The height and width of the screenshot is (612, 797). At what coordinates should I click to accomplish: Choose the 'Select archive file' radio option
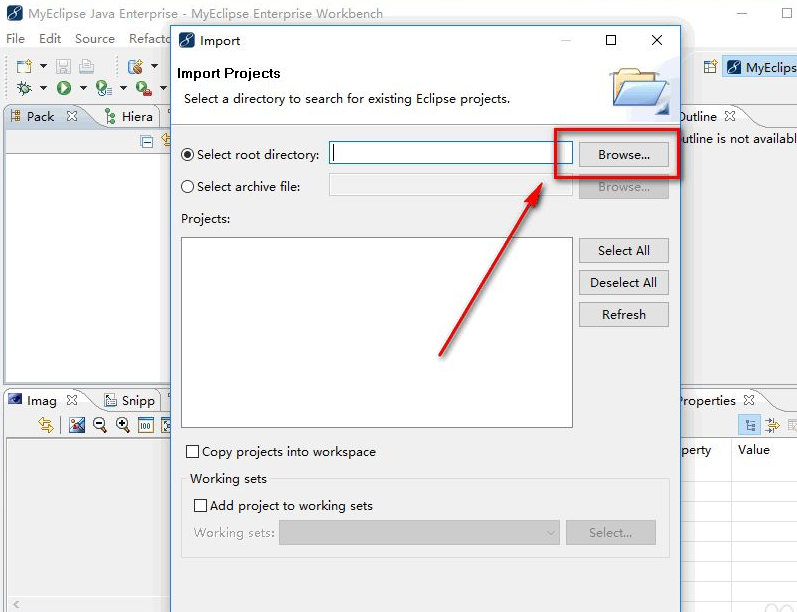pos(187,187)
